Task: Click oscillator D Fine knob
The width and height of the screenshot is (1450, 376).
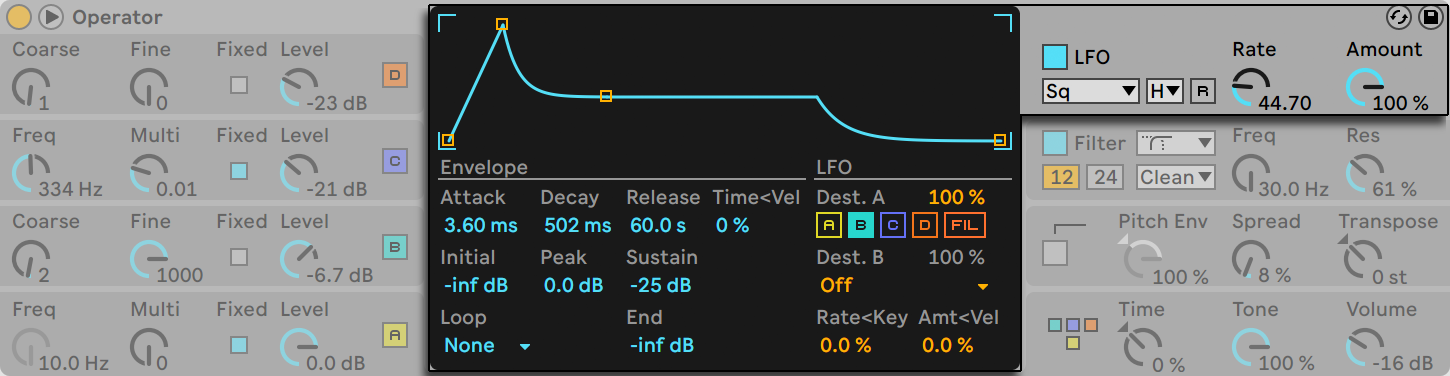Action: coord(148,88)
